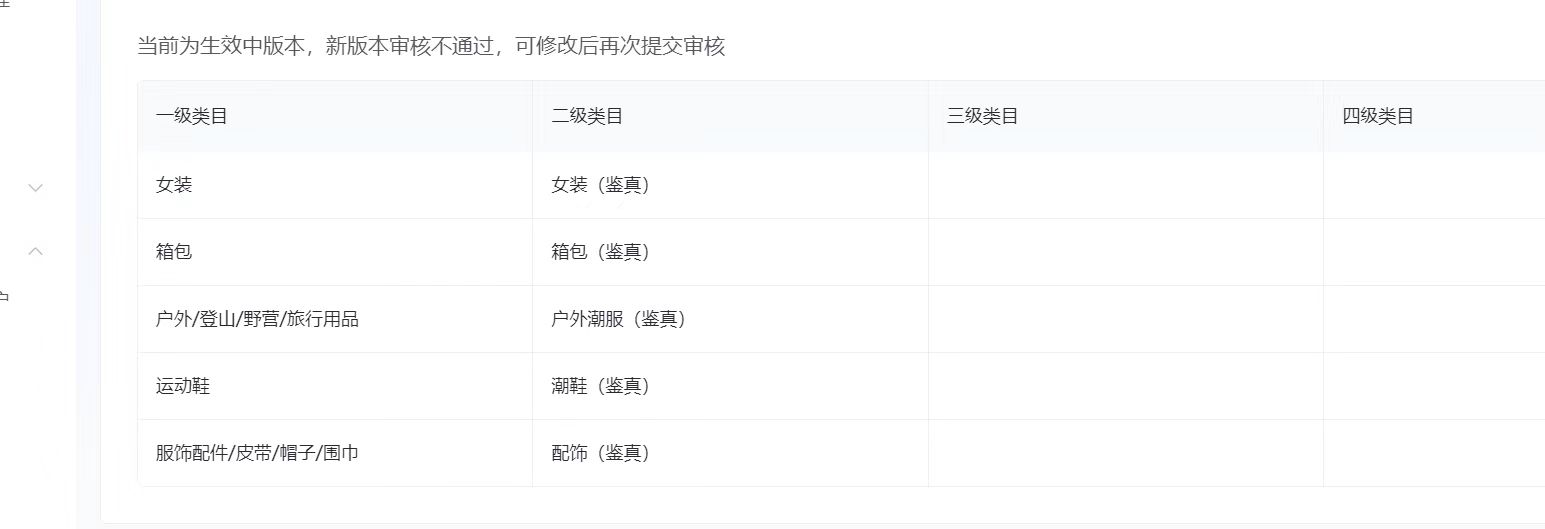The image size is (1545, 529).
Task: Select the 女装 first-level category cell
Action: pyautogui.click(x=174, y=185)
